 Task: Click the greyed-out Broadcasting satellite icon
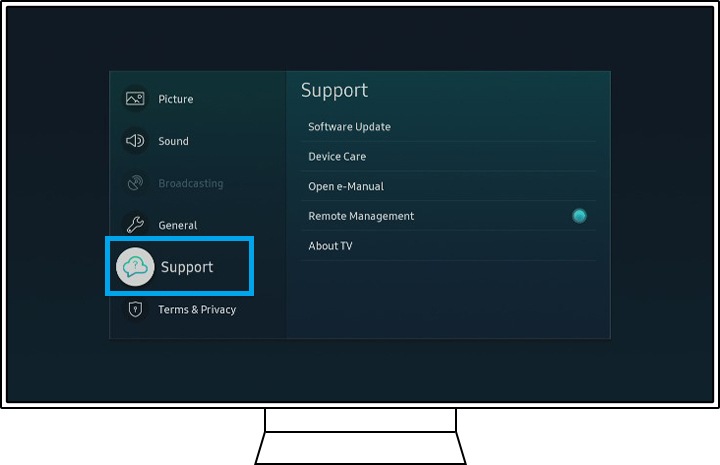point(135,183)
